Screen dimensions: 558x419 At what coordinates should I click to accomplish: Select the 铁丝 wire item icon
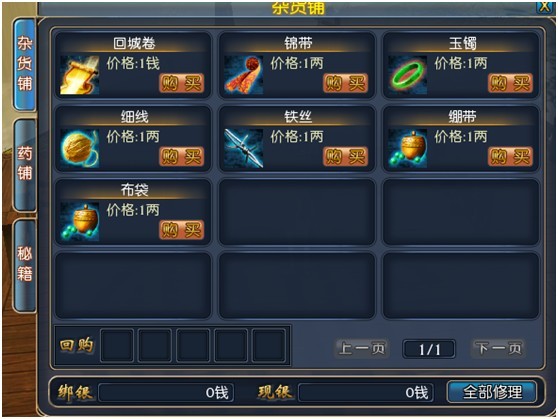coord(244,148)
